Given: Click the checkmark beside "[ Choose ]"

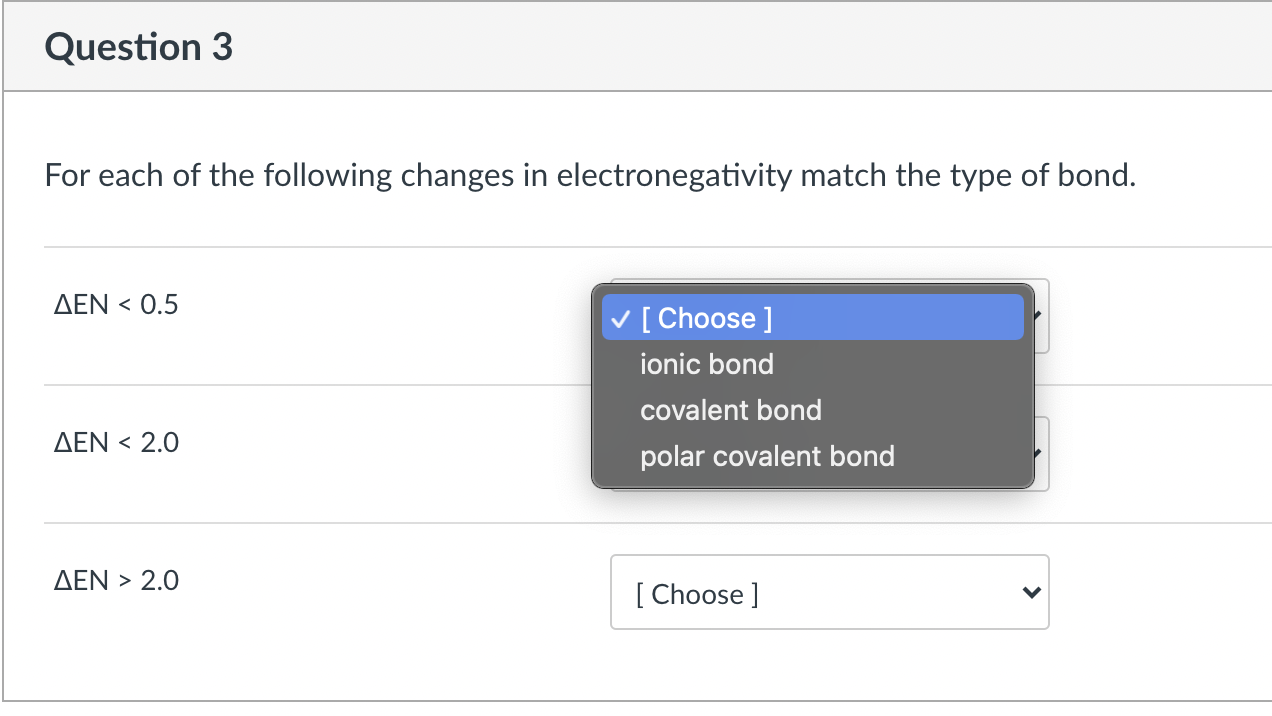Looking at the screenshot, I should pyautogui.click(x=619, y=318).
